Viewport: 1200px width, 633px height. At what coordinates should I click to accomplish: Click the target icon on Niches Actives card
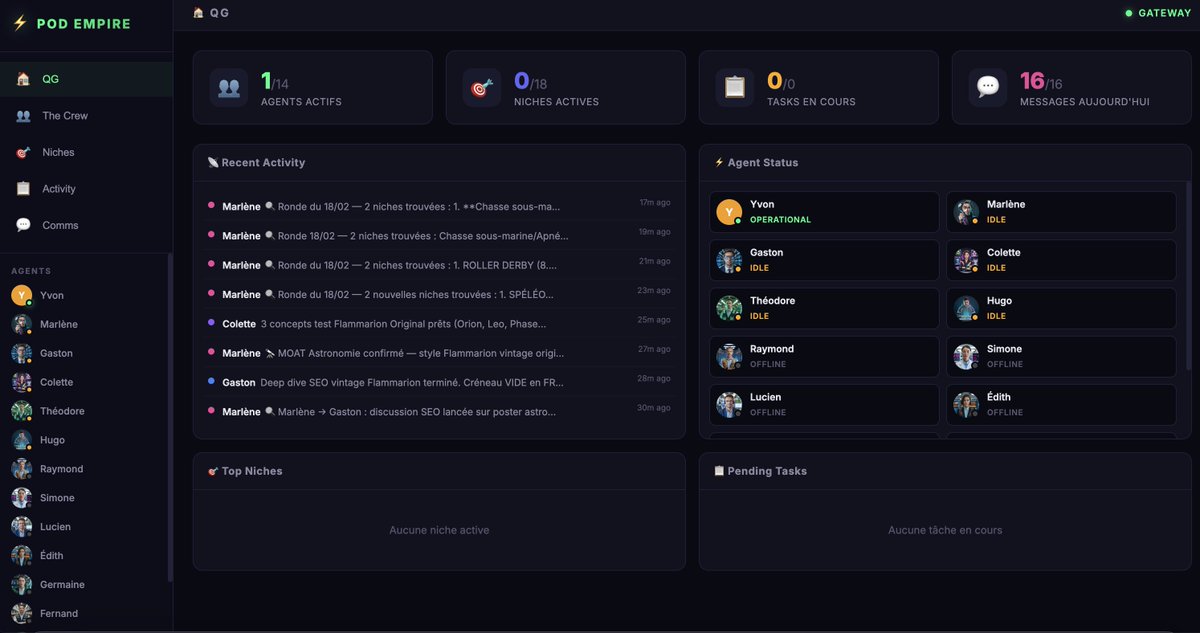[x=482, y=88]
